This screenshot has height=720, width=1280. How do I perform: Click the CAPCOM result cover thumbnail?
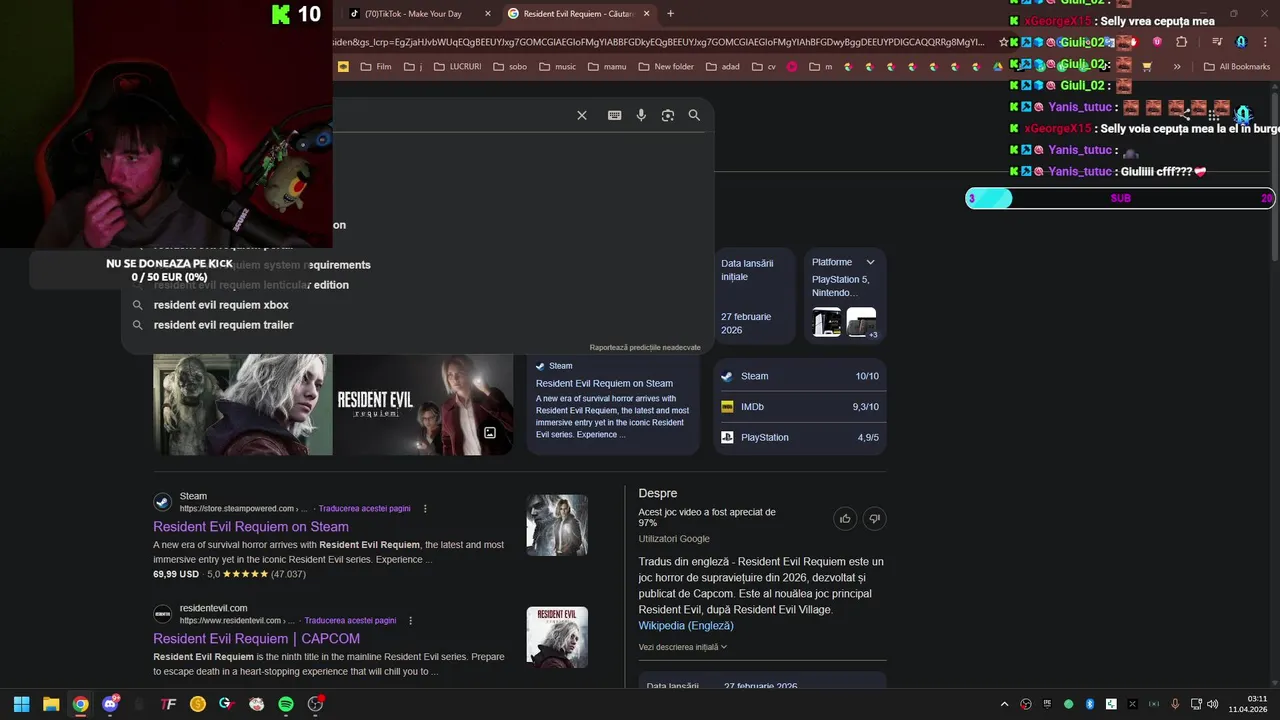557,637
